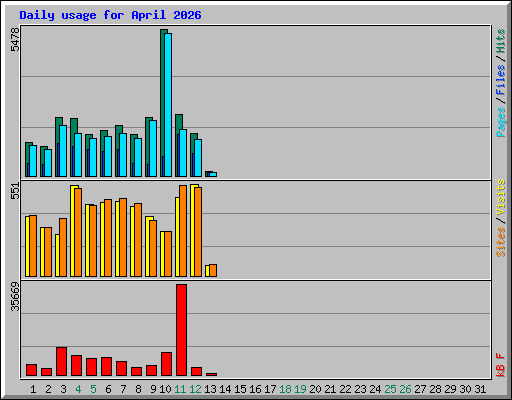
Task: Click day label '9' on the axis
Action: coord(153,389)
